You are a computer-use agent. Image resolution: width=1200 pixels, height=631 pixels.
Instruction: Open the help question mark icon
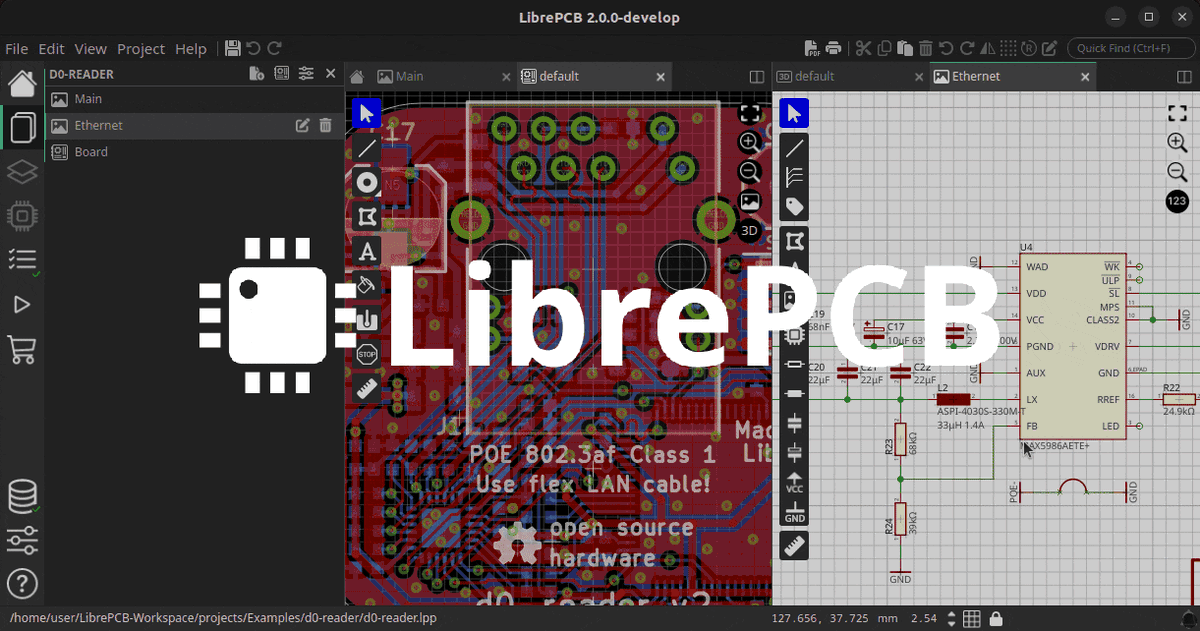[22, 584]
